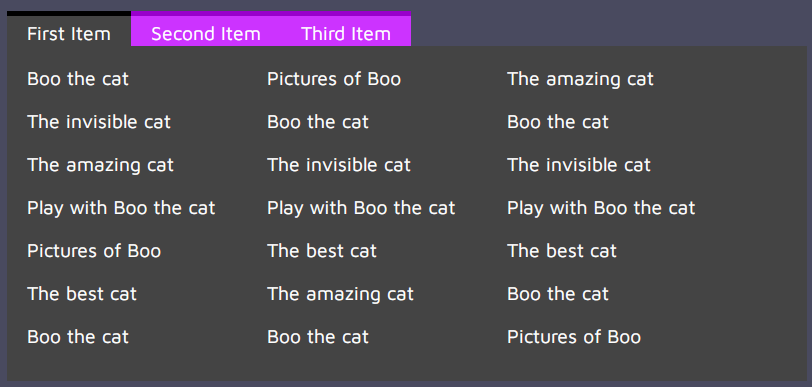Image resolution: width=812 pixels, height=387 pixels.
Task: Open Play with Boo the cat in first column
Action: 121,208
